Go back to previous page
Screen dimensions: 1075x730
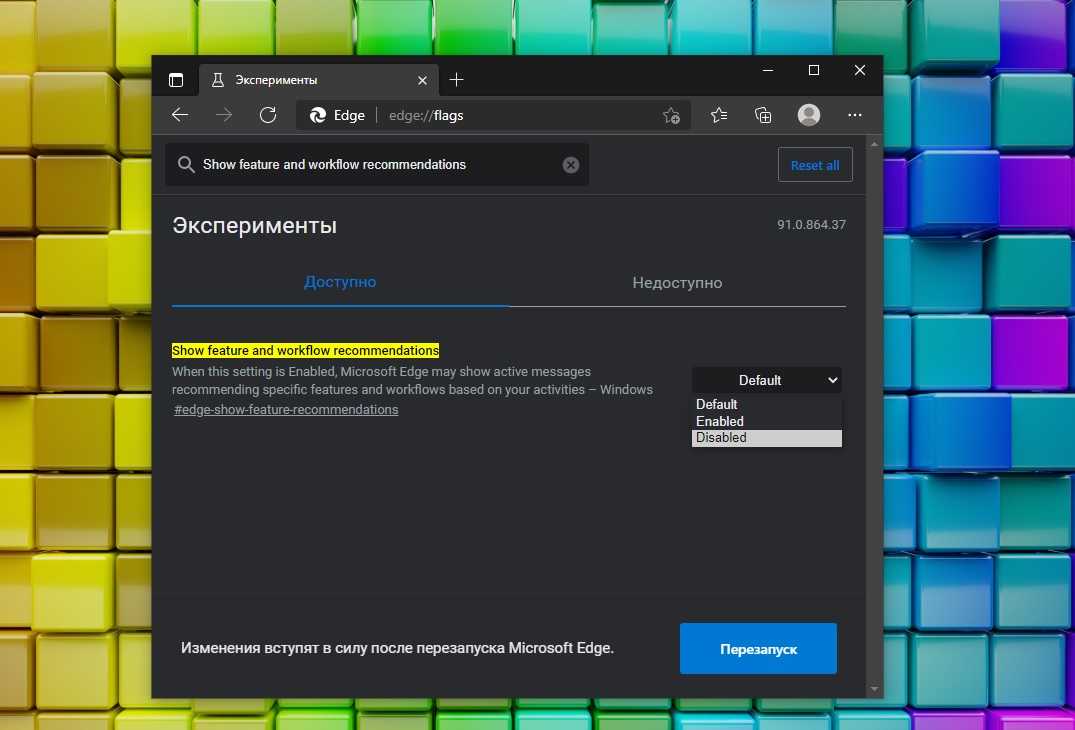pos(180,115)
